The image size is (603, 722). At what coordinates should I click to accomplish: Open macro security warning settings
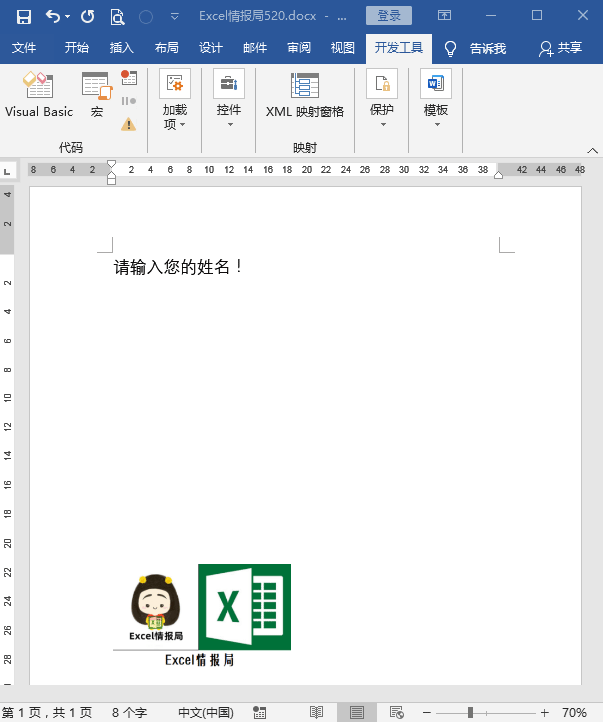pyautogui.click(x=128, y=124)
